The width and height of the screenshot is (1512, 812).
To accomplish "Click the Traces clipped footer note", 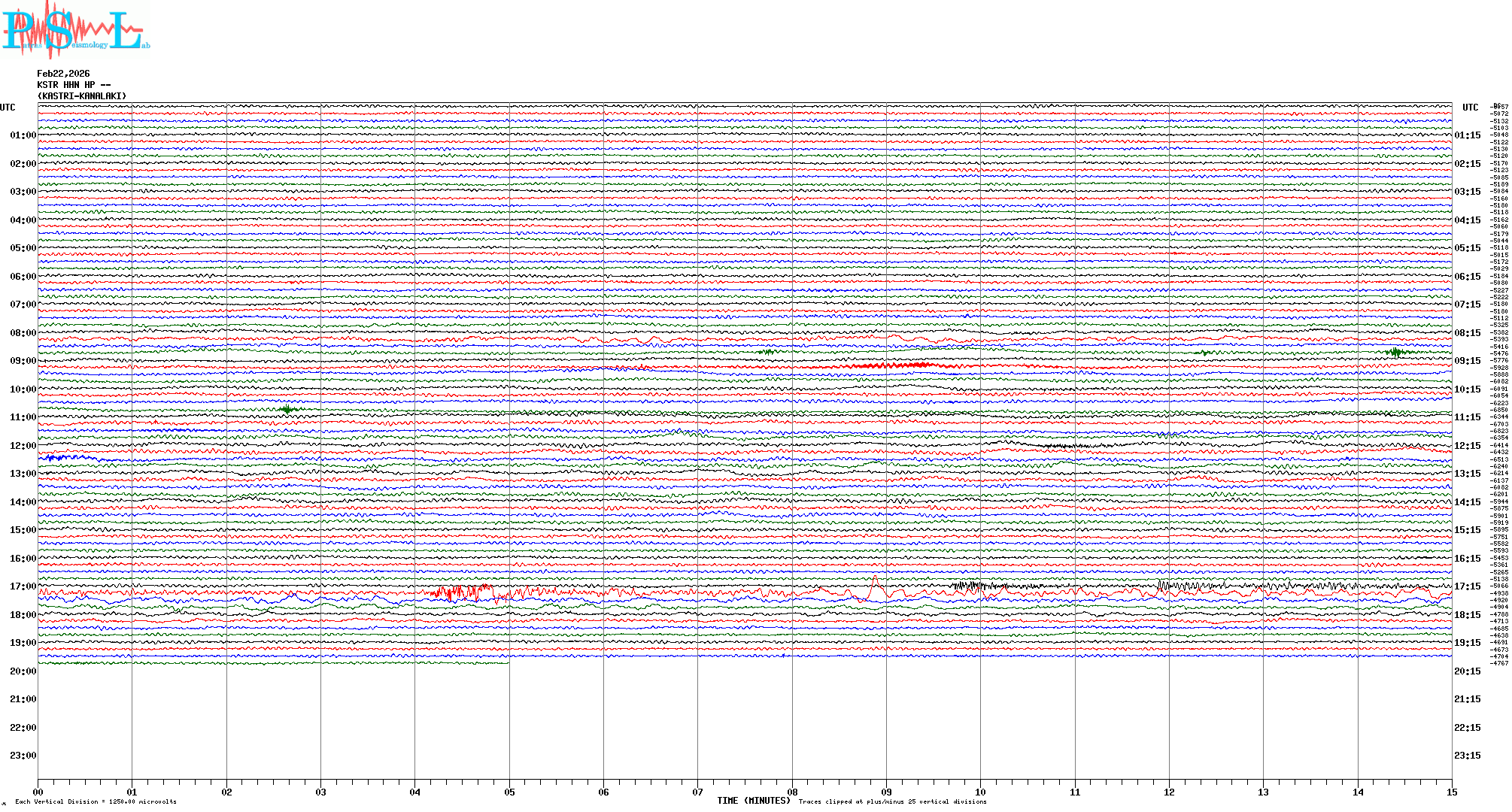I will click(892, 802).
